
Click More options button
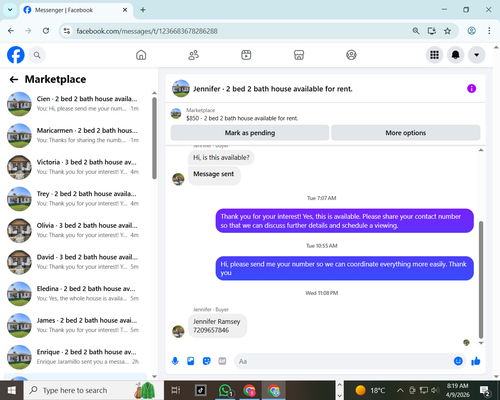click(x=406, y=133)
